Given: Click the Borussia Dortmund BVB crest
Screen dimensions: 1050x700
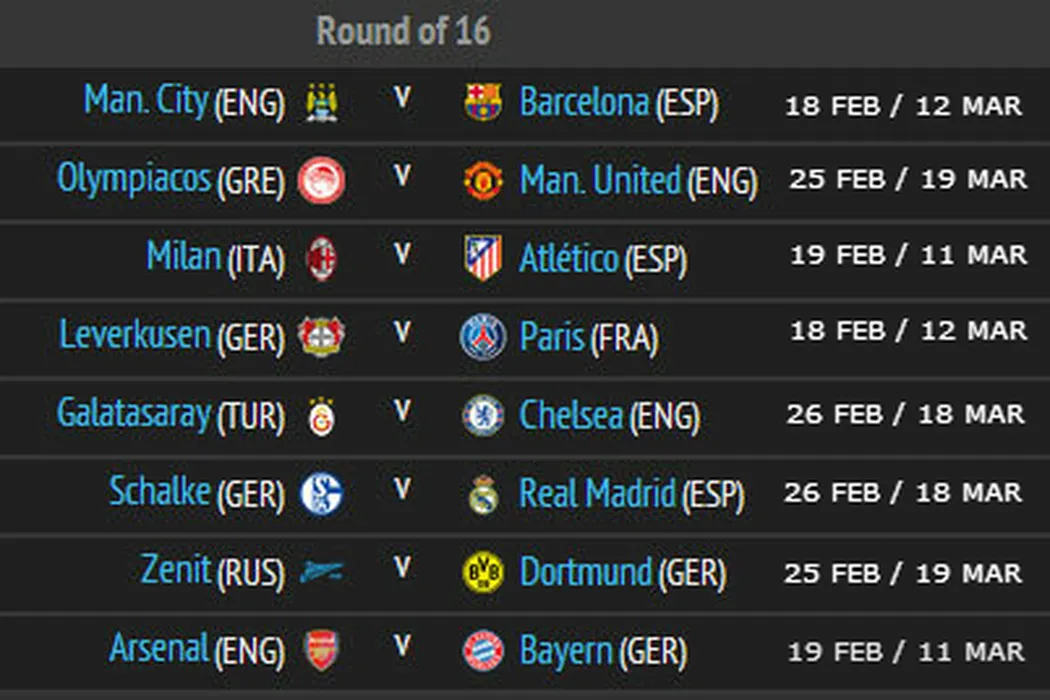Looking at the screenshot, I should (x=484, y=572).
